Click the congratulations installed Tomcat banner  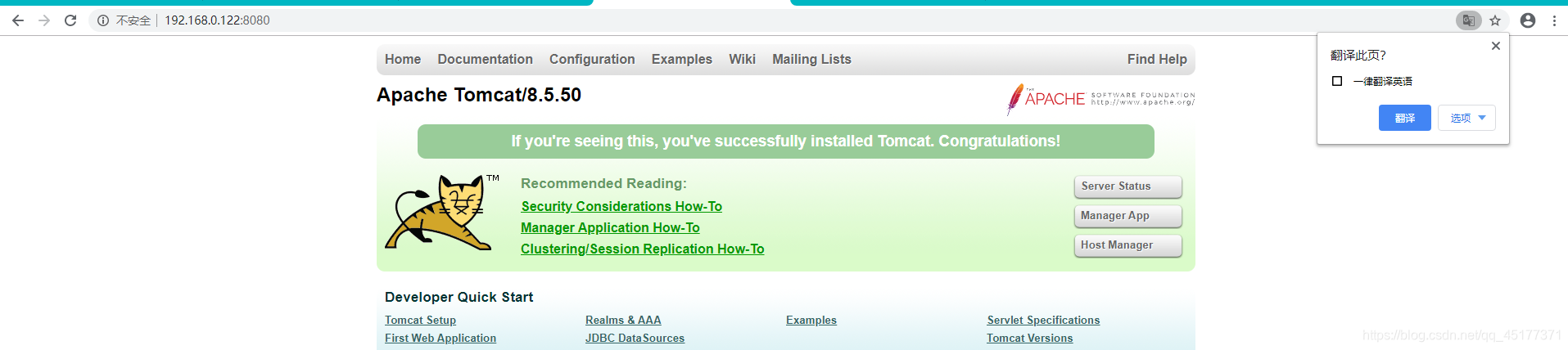point(786,141)
